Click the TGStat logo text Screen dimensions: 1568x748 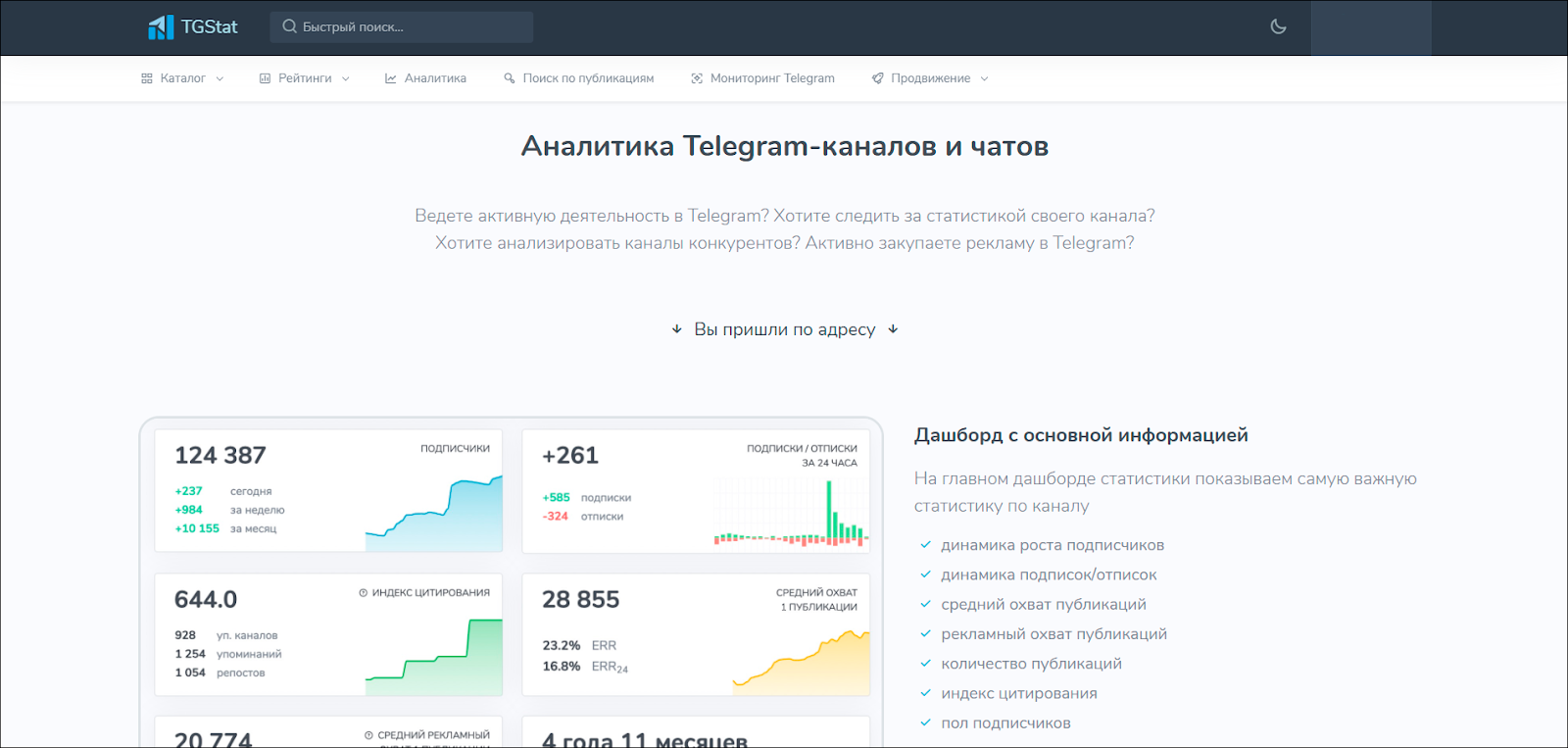(x=210, y=27)
